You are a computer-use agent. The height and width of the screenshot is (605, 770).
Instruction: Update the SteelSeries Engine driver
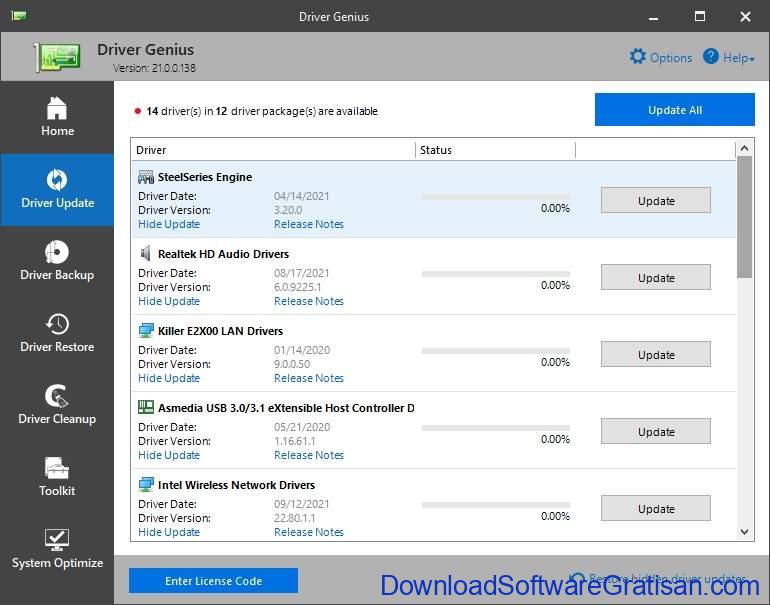tap(656, 200)
